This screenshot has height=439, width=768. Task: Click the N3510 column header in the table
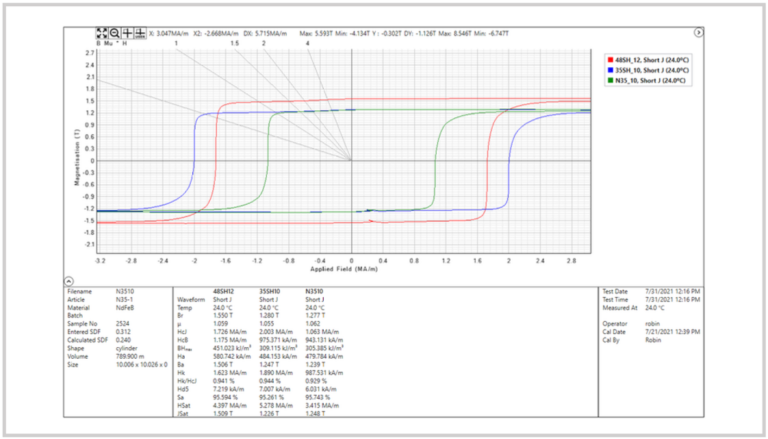[x=316, y=290]
